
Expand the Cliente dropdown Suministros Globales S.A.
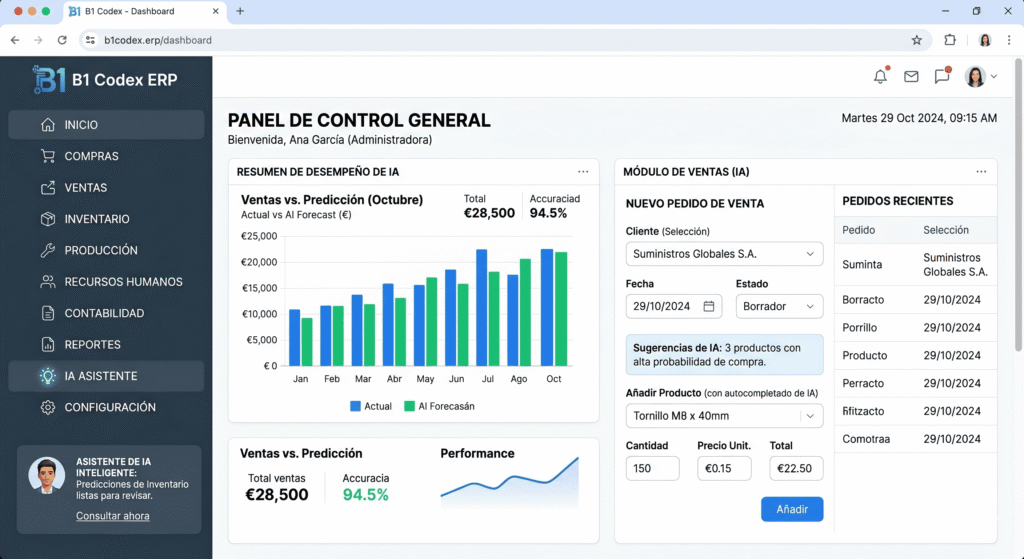pyautogui.click(x=724, y=254)
